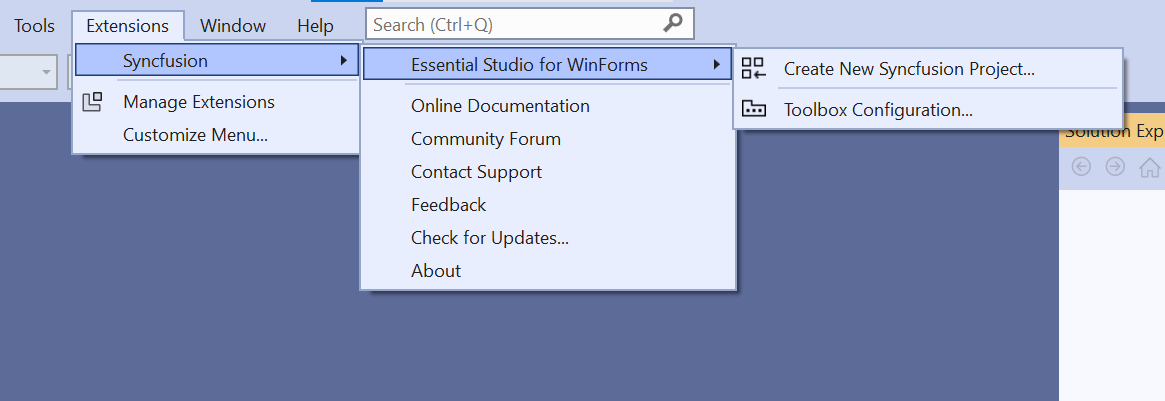Click the search magnifier icon
This screenshot has height=401, width=1165.
[x=674, y=24]
